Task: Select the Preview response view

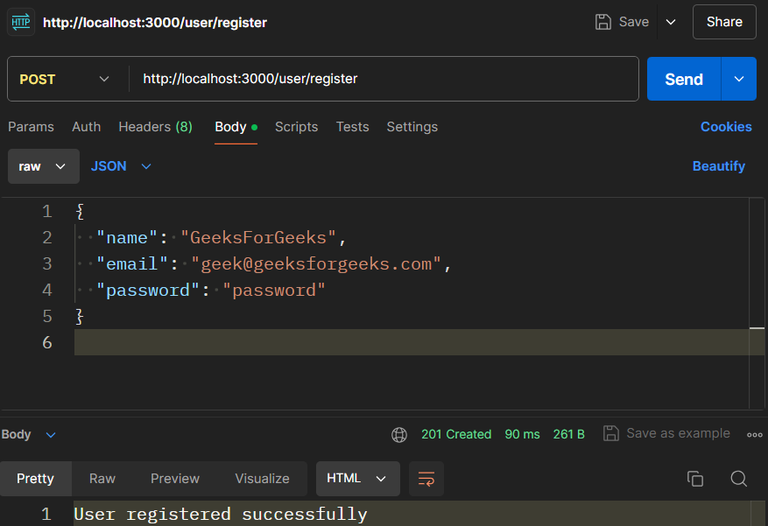Action: coord(175,478)
